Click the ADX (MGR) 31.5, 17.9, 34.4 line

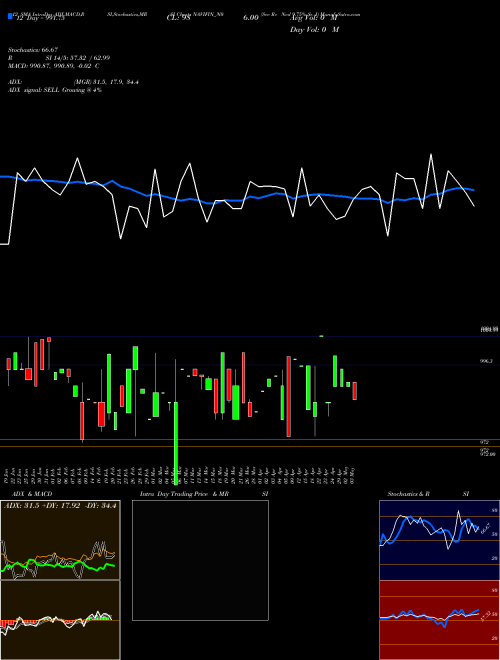73,82
